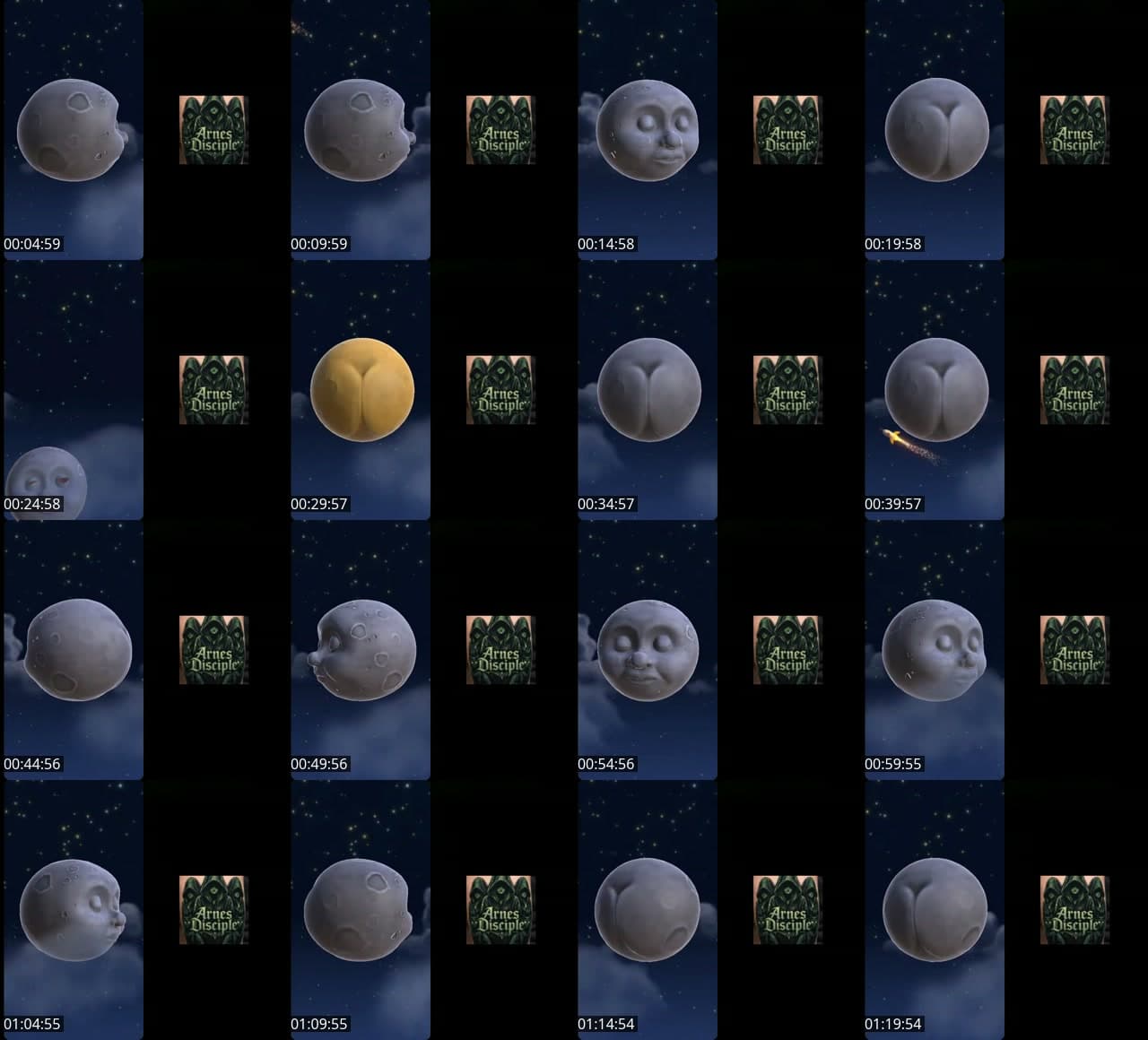
Task: Open the frame stamped 00:34:57
Action: 648,390
